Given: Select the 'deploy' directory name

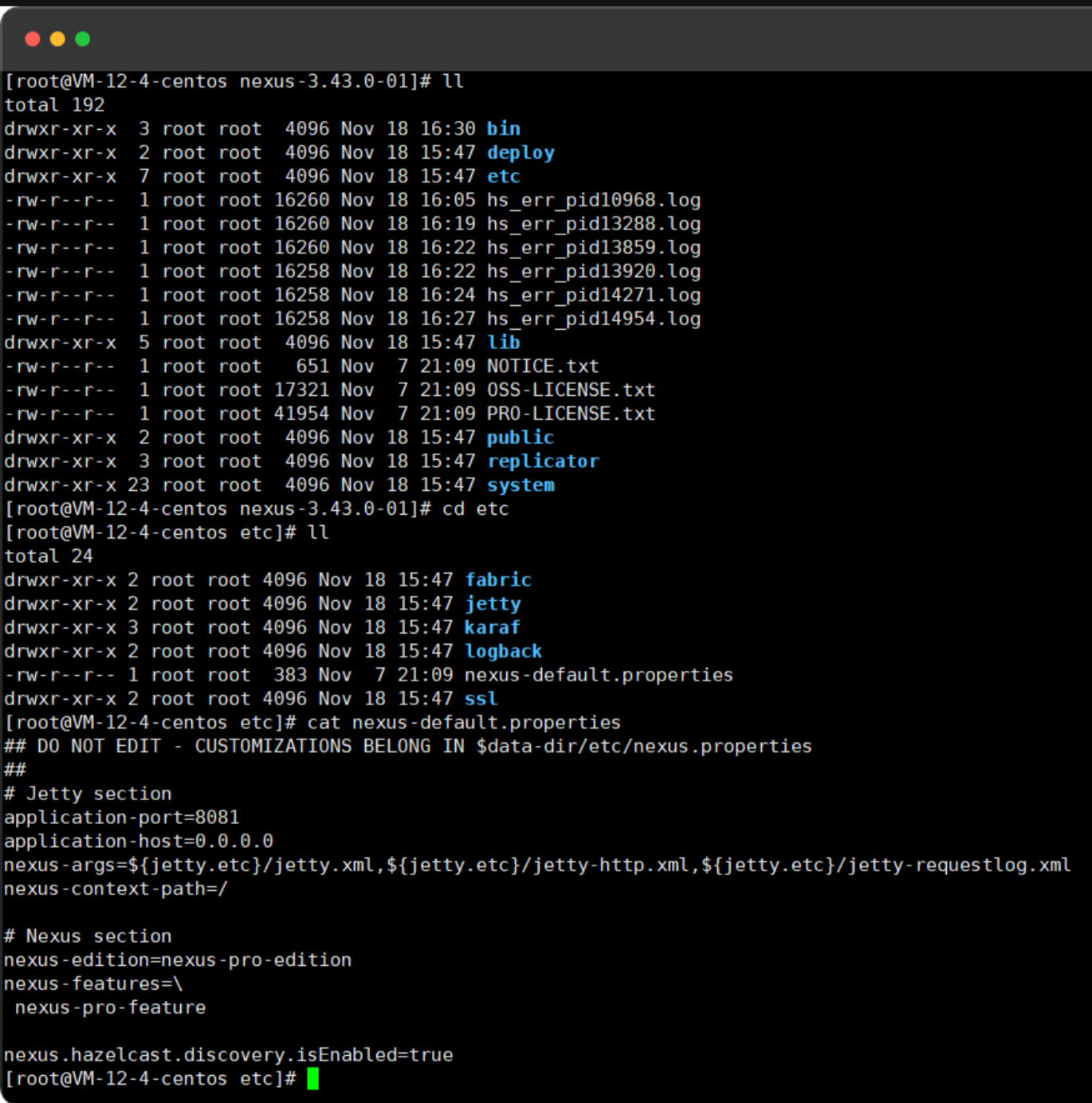Looking at the screenshot, I should point(520,153).
